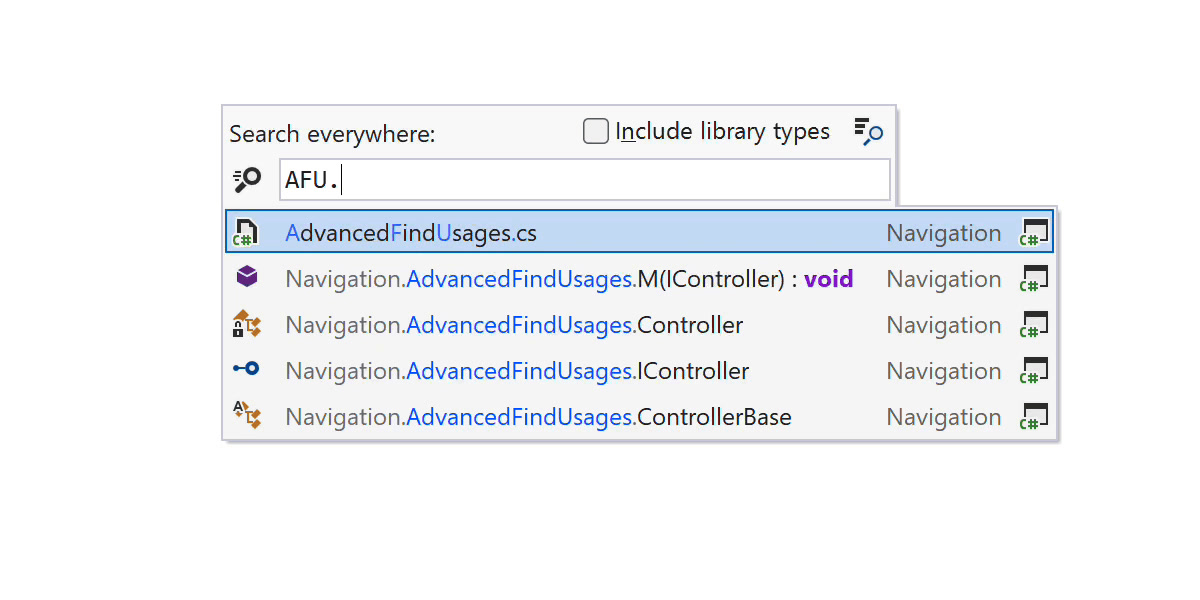Screen dimensions: 1200x600
Task: Click the interface icon next to IController
Action: (246, 369)
